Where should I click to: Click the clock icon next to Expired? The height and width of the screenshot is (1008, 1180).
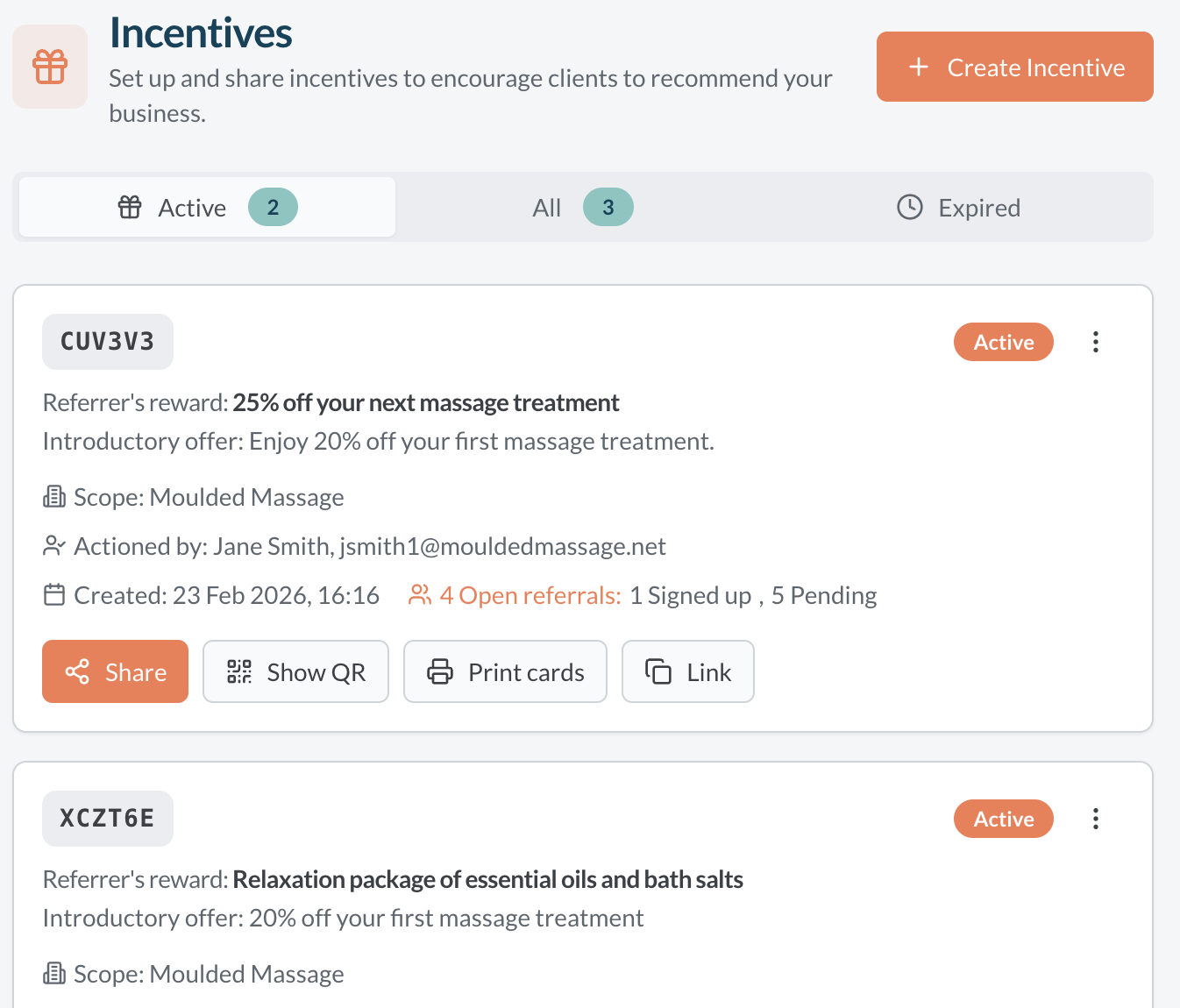909,207
